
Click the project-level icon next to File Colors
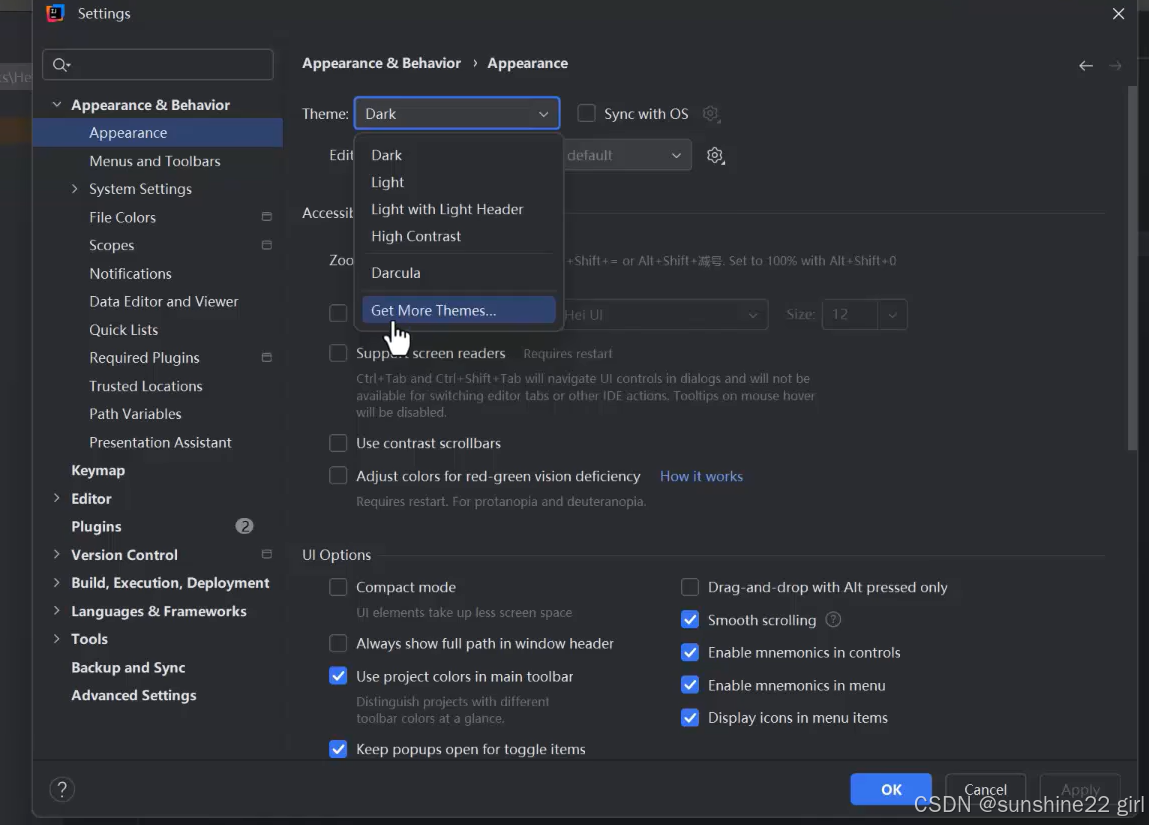pyautogui.click(x=267, y=217)
